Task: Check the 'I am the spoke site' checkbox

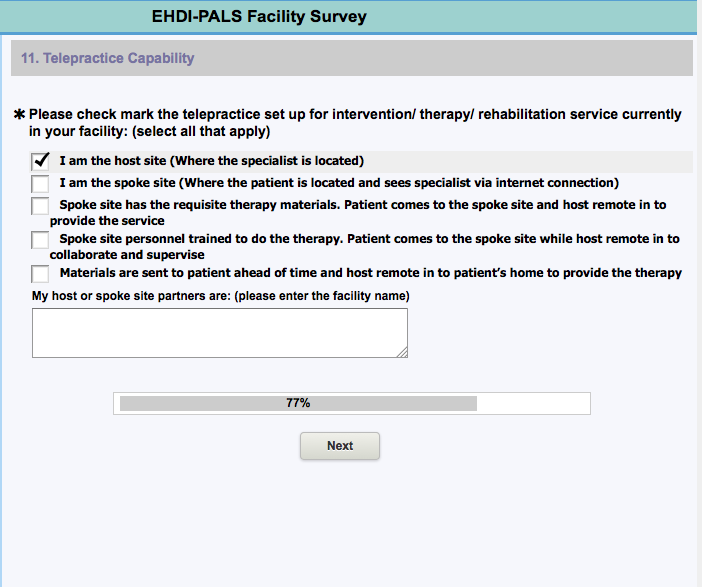Action: coord(40,184)
